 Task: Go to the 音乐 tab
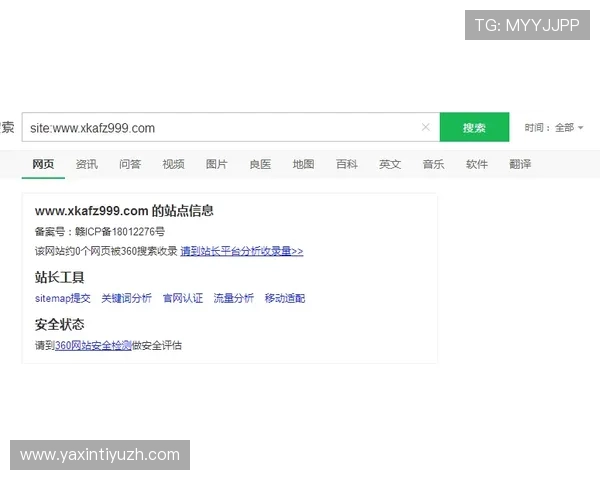click(434, 164)
